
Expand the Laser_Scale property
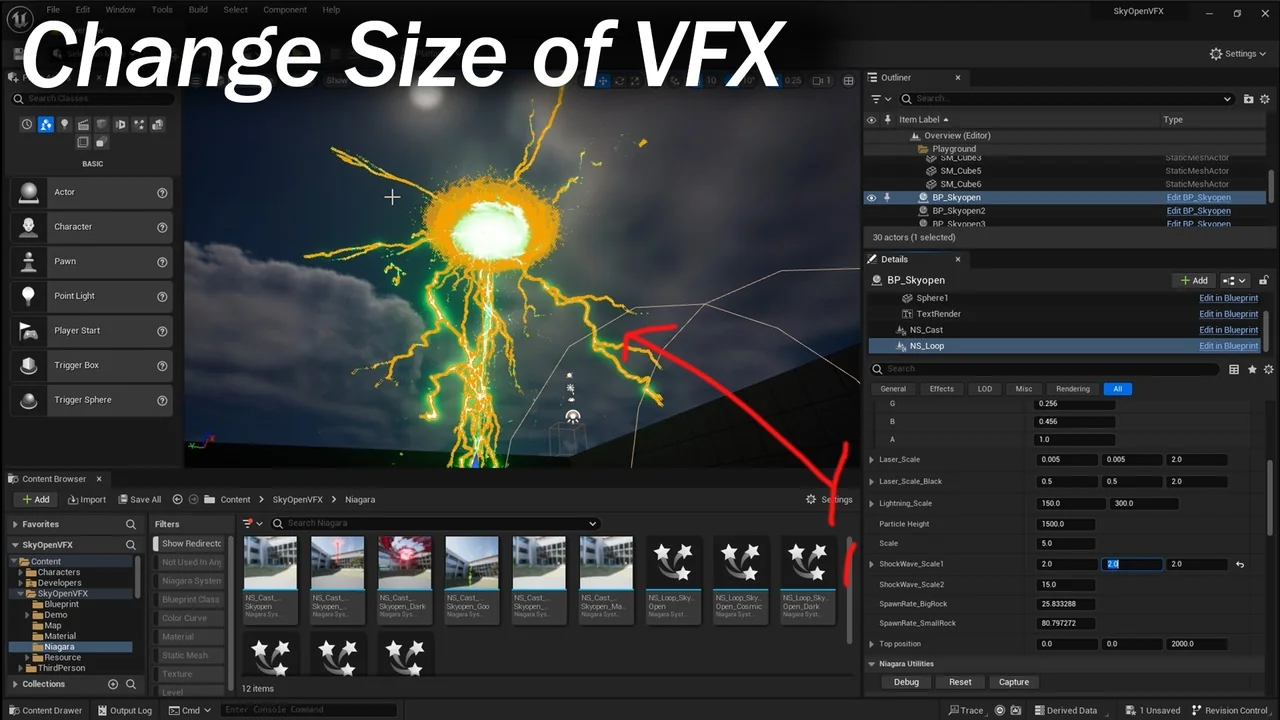[x=872, y=460]
